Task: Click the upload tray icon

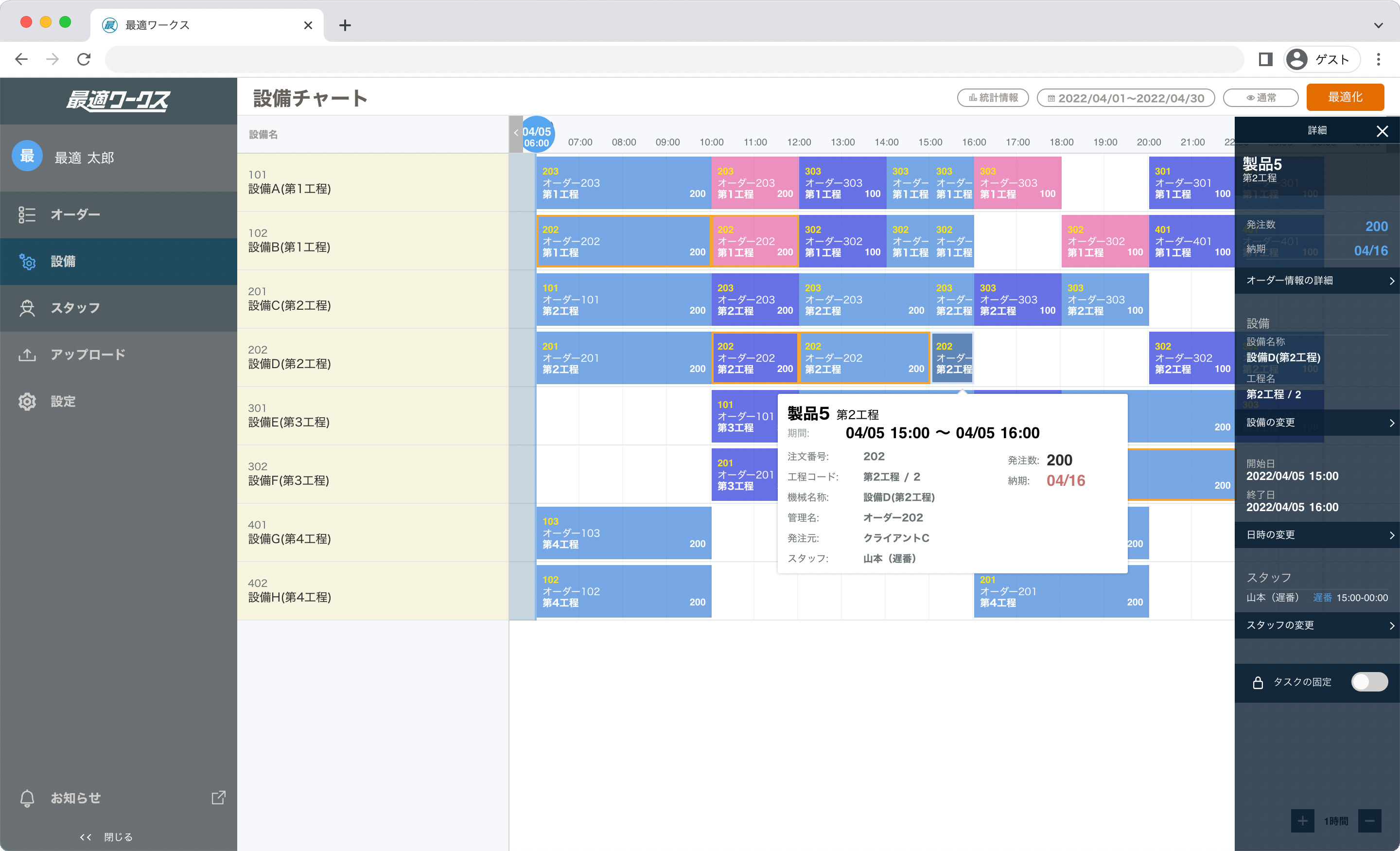Action: pos(27,355)
